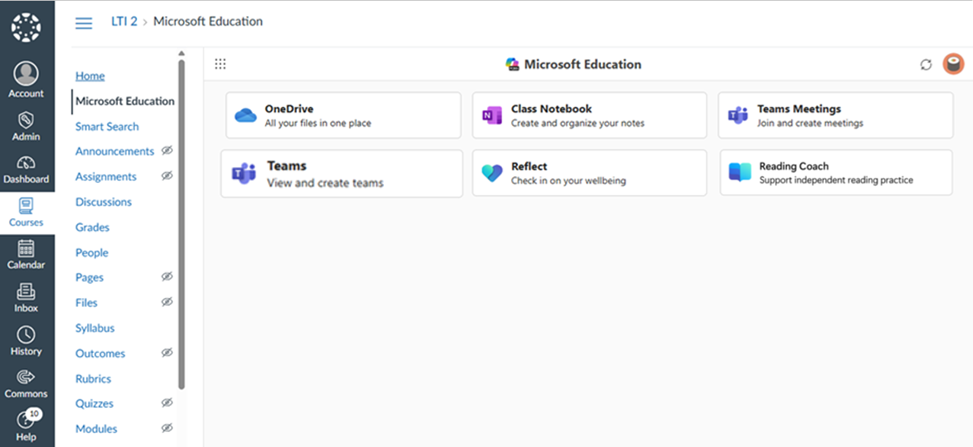Viewport: 973px width, 447px height.
Task: Collapse course navigation with hamburger menu
Action: click(x=84, y=23)
